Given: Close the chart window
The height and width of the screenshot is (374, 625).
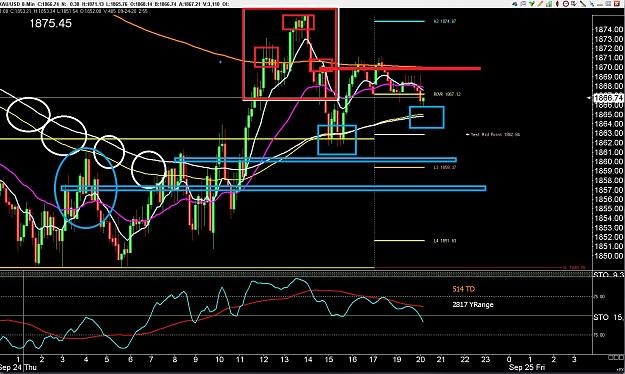Looking at the screenshot, I should pyautogui.click(x=617, y=4).
